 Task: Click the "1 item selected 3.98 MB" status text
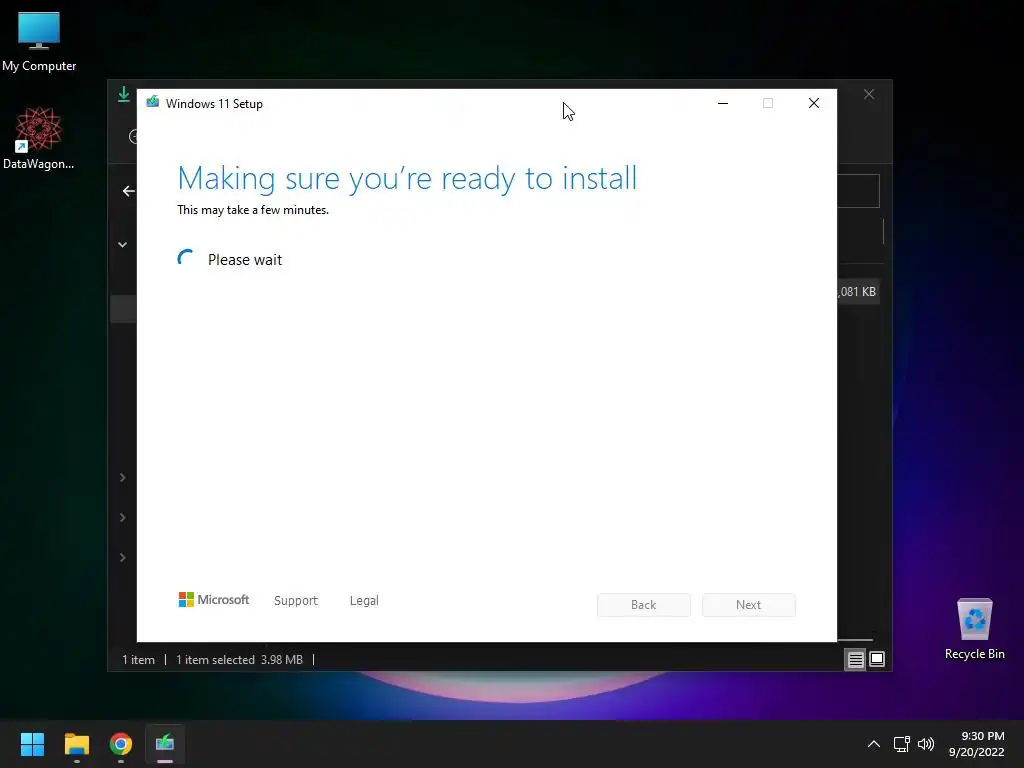(x=239, y=660)
